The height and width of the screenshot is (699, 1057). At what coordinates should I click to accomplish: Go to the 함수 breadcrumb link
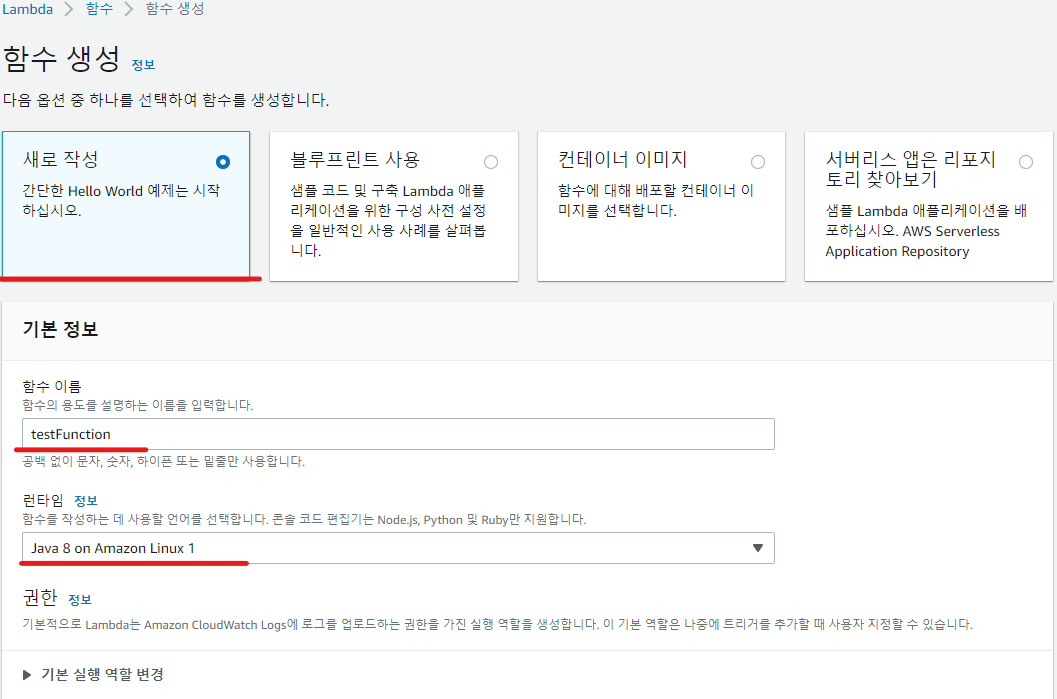tap(99, 9)
